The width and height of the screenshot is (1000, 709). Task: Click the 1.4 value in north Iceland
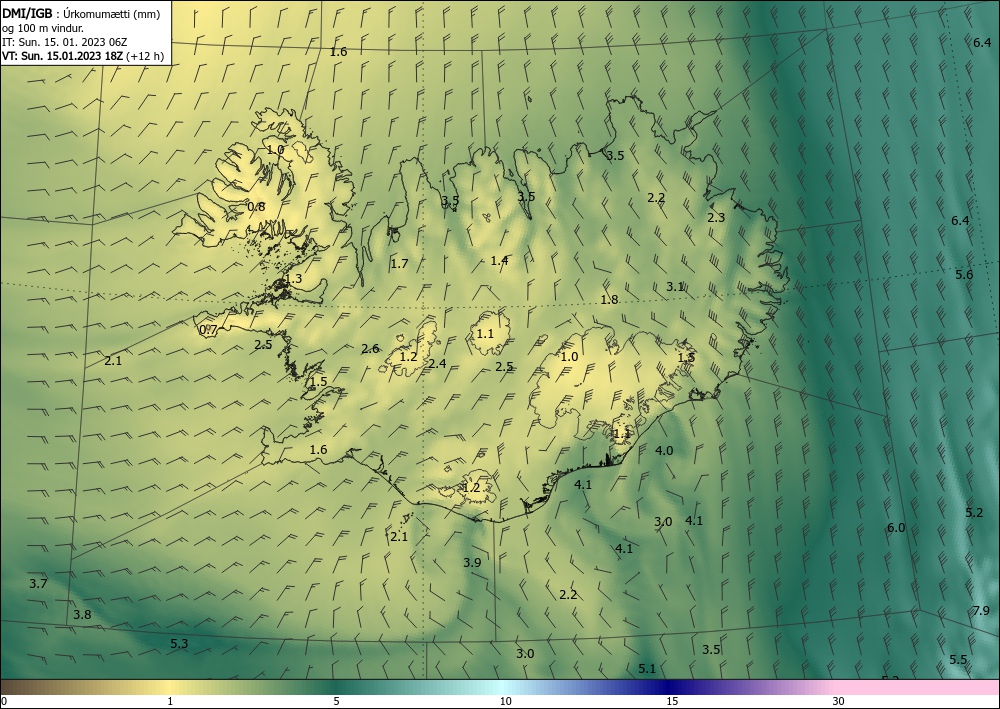point(499,259)
